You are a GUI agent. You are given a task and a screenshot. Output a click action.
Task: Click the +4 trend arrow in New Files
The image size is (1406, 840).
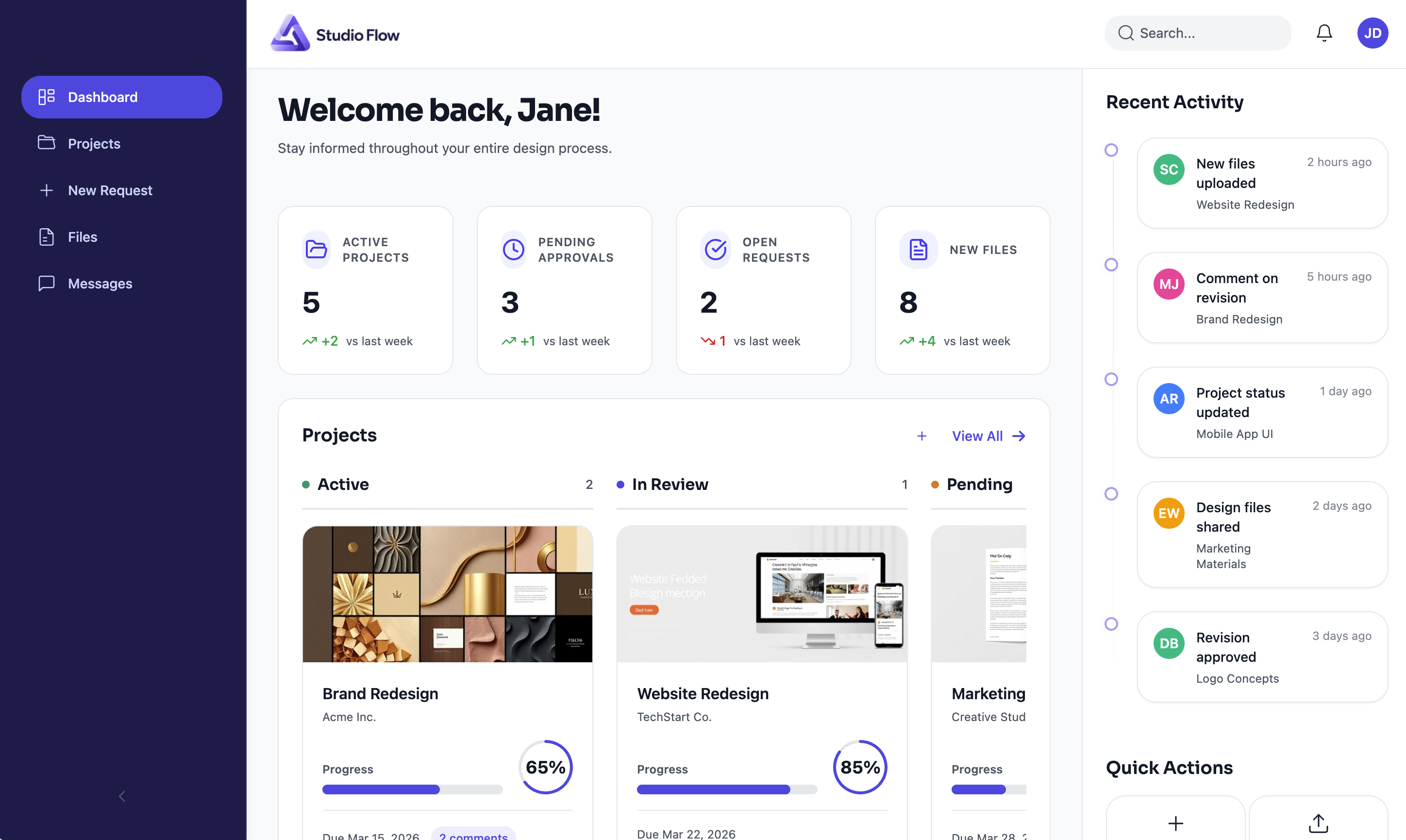click(x=907, y=341)
